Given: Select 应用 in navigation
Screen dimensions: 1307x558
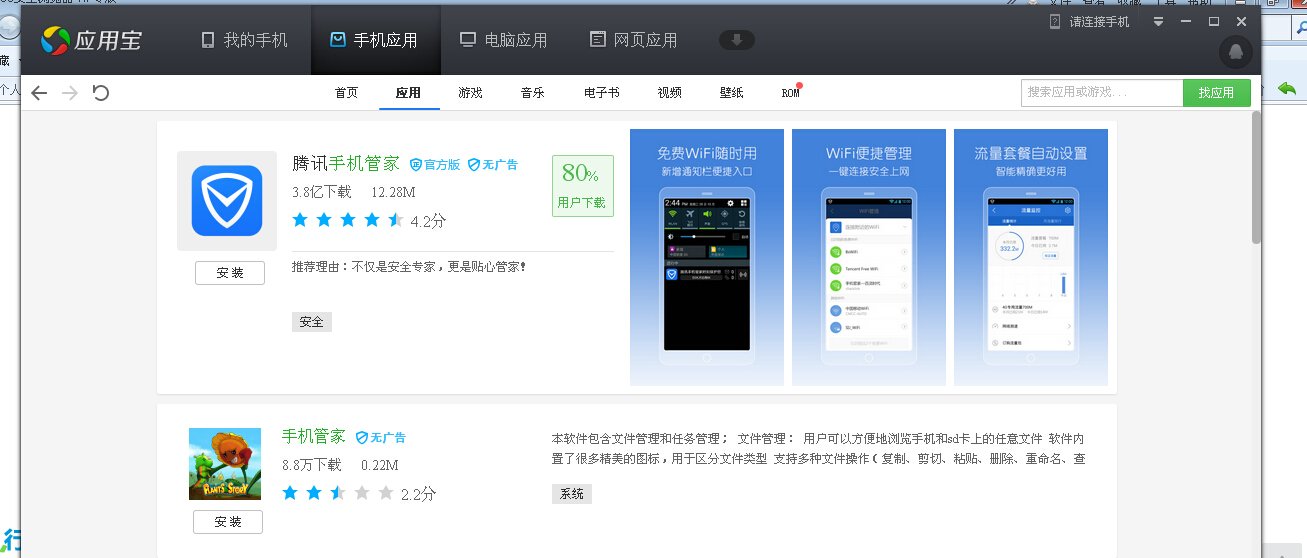Looking at the screenshot, I should 408,93.
